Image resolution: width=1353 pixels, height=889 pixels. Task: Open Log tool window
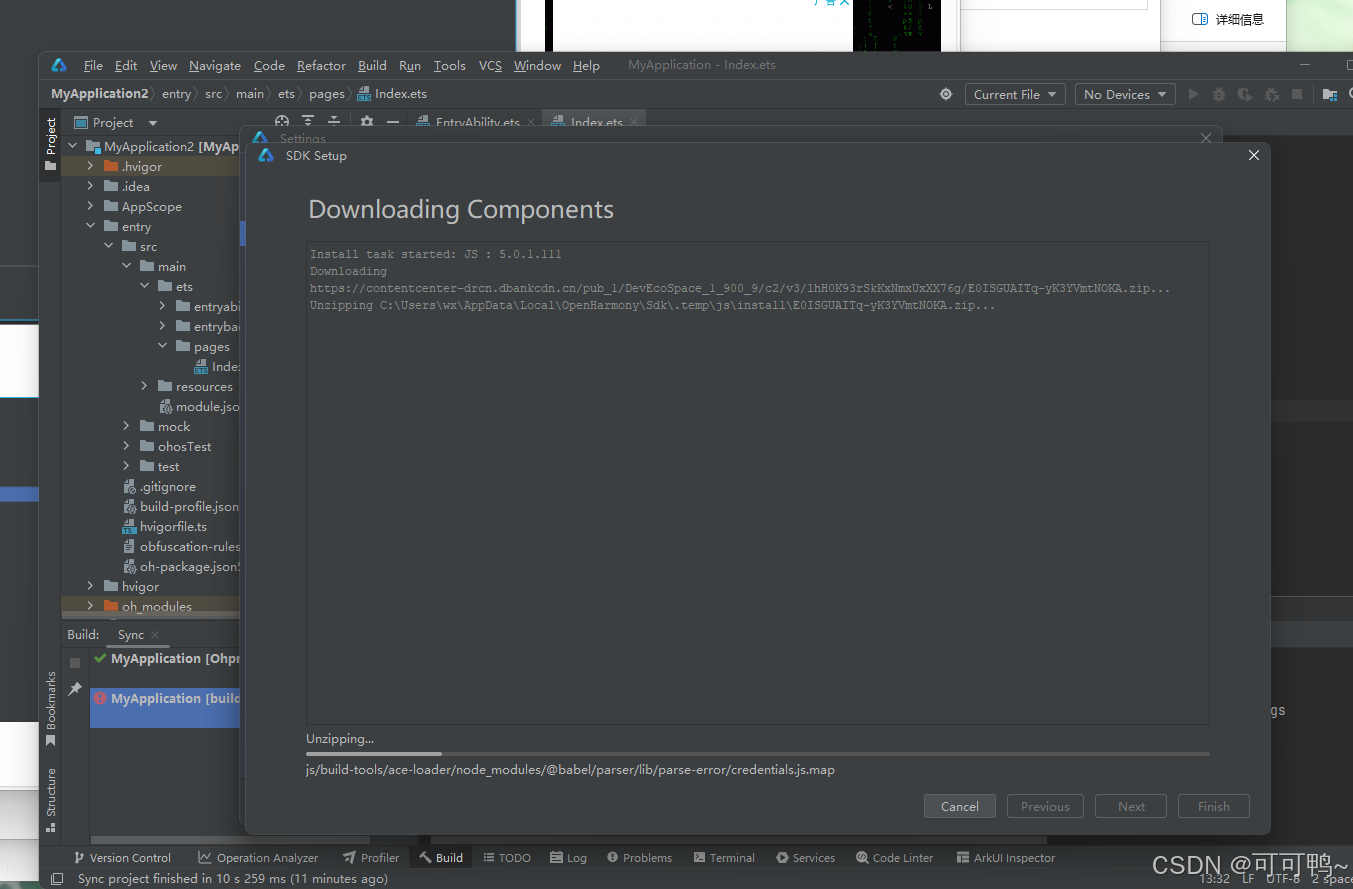coord(568,858)
